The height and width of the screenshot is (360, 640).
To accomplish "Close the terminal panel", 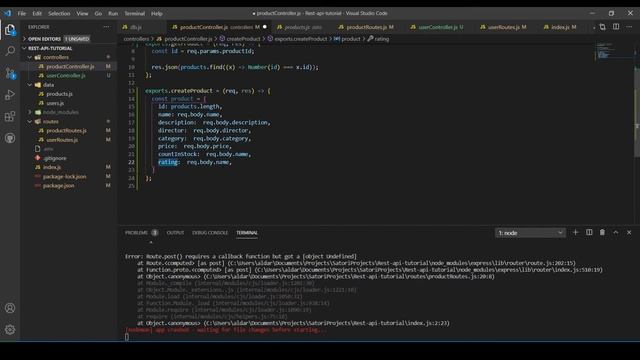I will pyautogui.click(x=629, y=233).
